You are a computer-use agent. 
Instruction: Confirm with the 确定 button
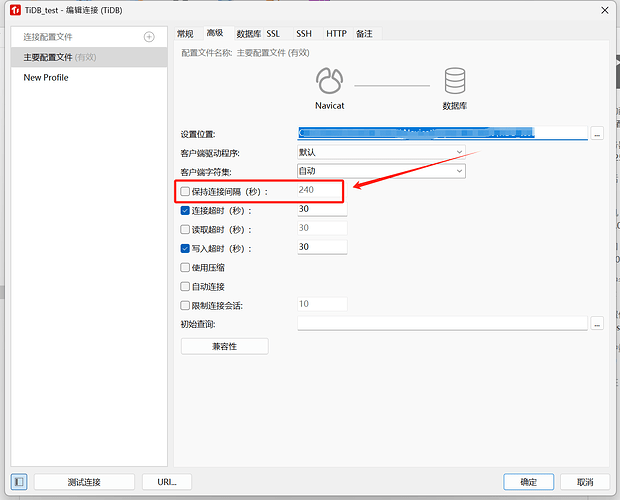[528, 482]
